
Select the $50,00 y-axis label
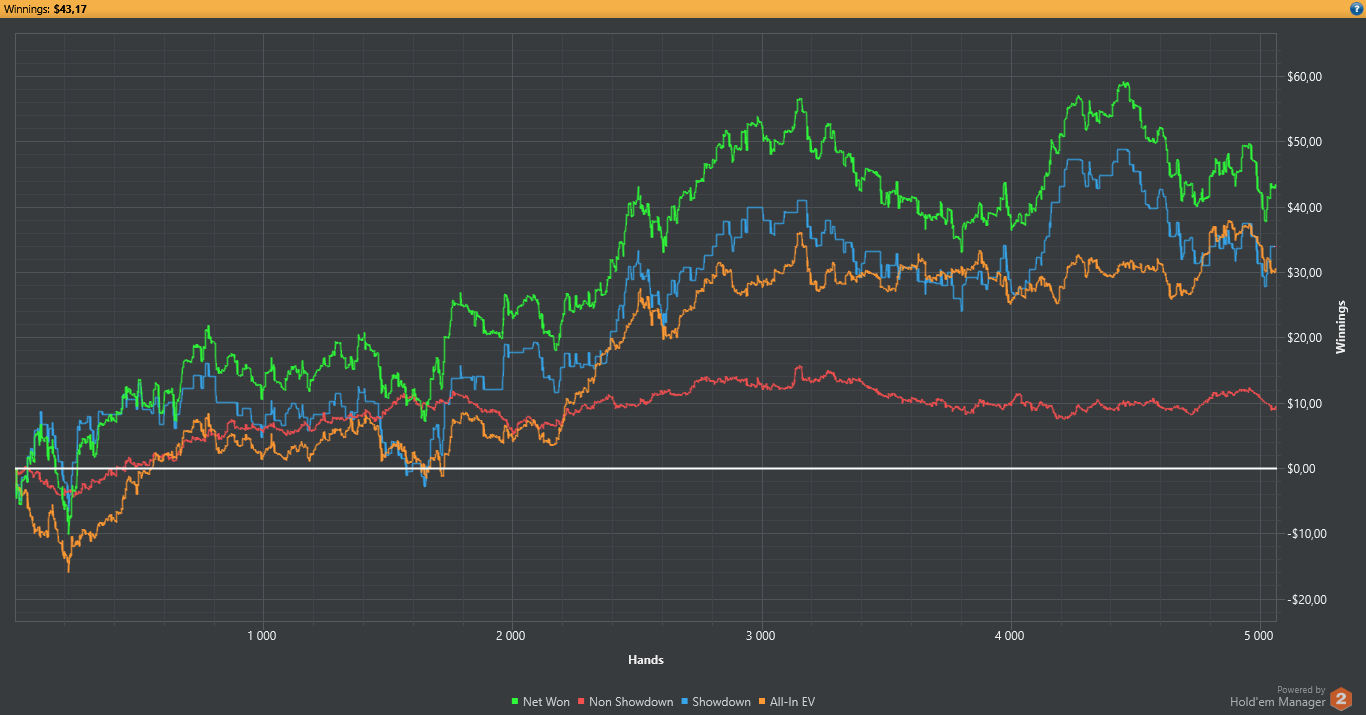point(1305,142)
